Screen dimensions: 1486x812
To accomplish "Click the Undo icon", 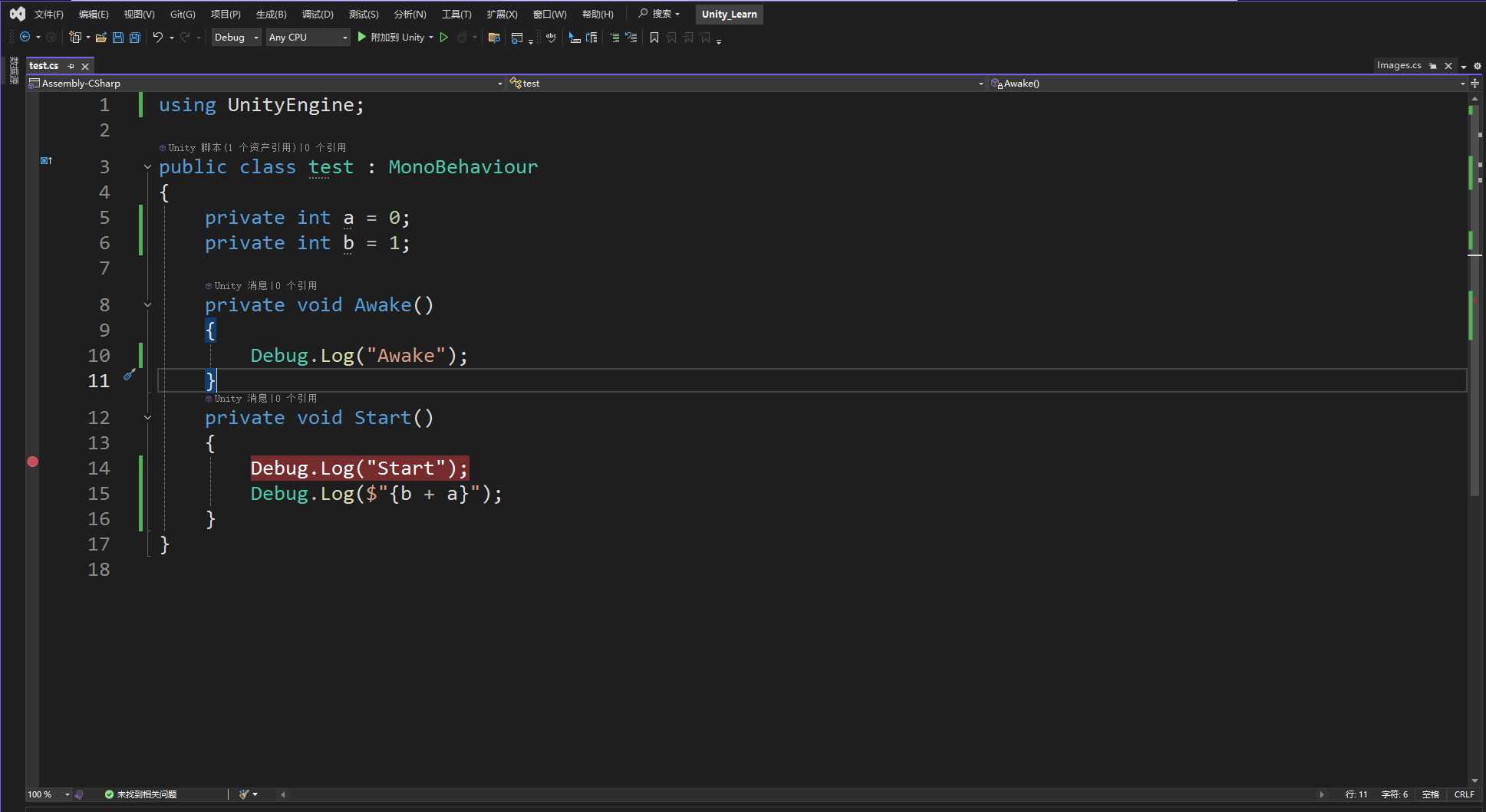I will click(159, 37).
